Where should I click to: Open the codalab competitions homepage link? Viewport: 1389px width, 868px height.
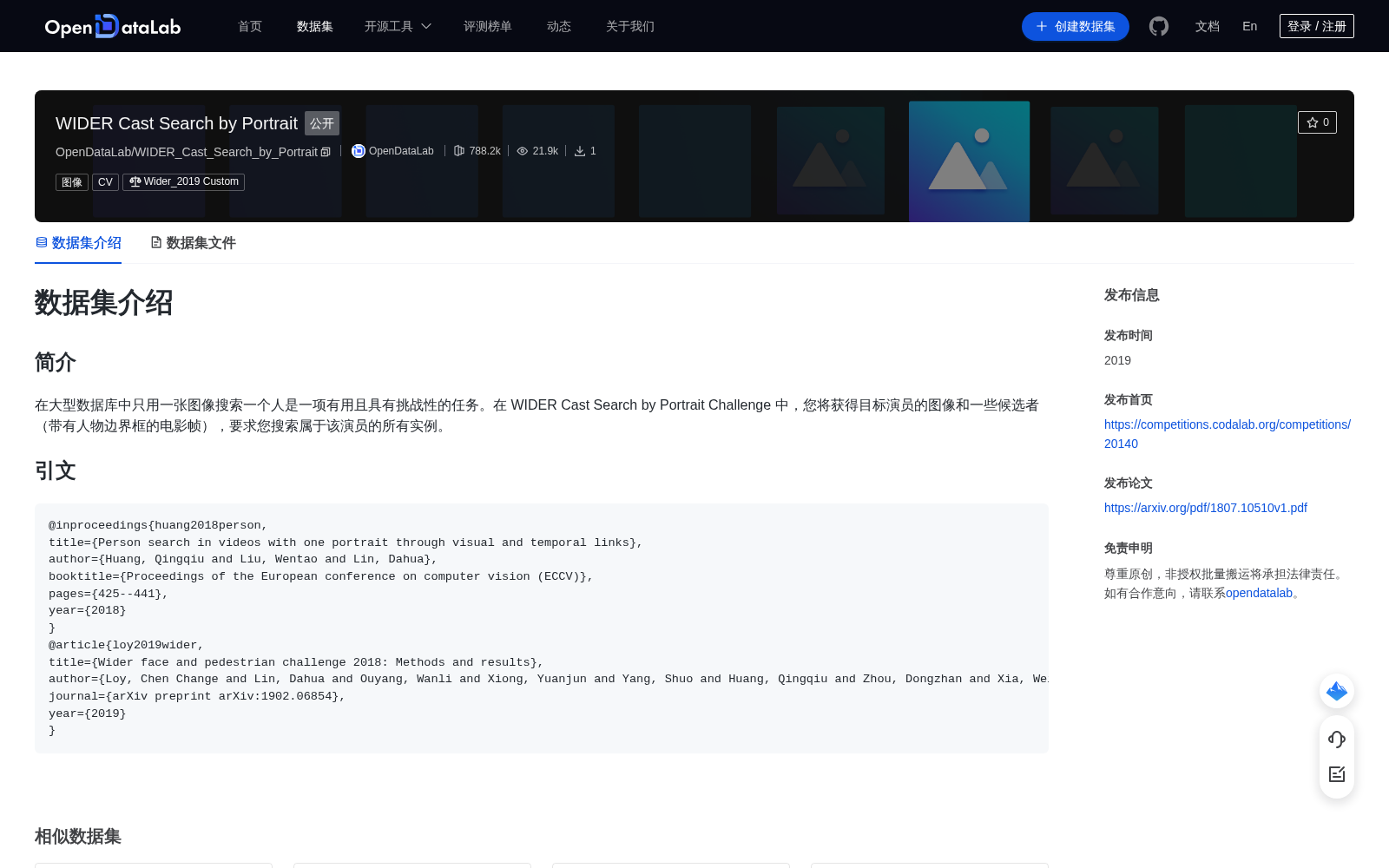1228,434
